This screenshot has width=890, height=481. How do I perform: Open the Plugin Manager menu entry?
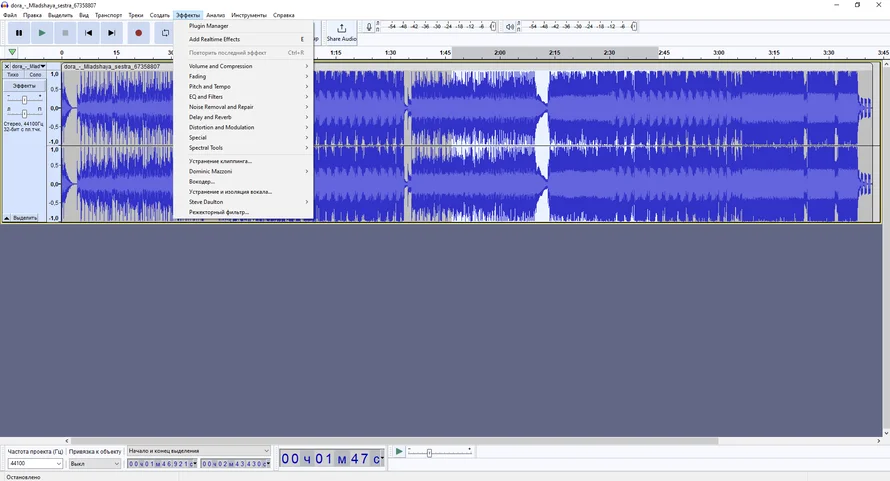[208, 26]
